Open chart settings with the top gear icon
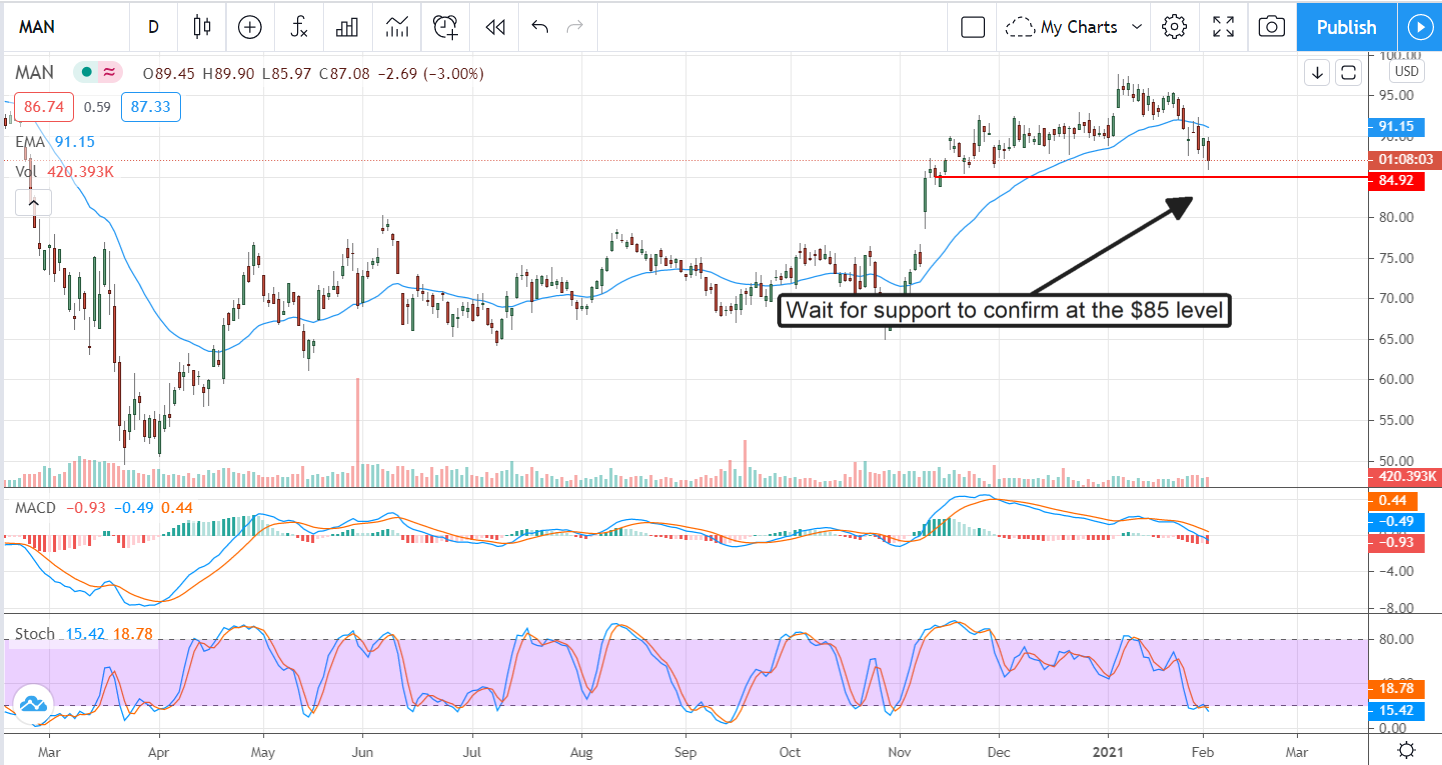The height and width of the screenshot is (765, 1442). point(1174,27)
